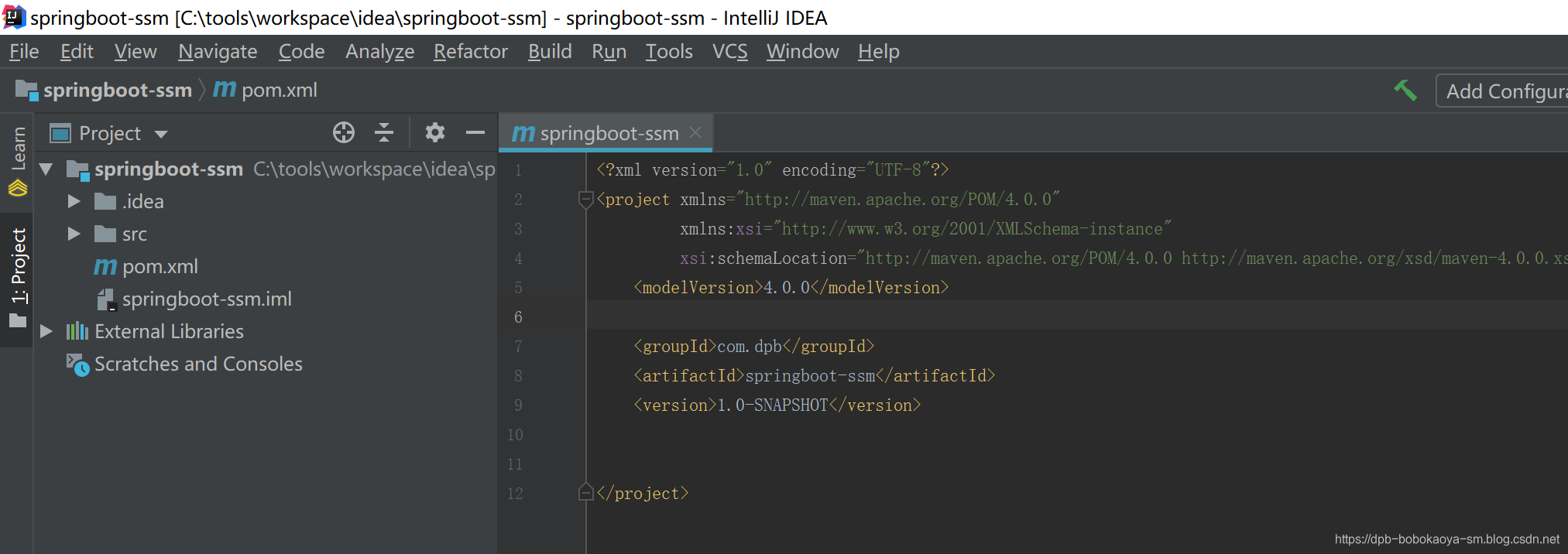Expand the External Libraries node
1568x554 pixels.
click(x=46, y=331)
